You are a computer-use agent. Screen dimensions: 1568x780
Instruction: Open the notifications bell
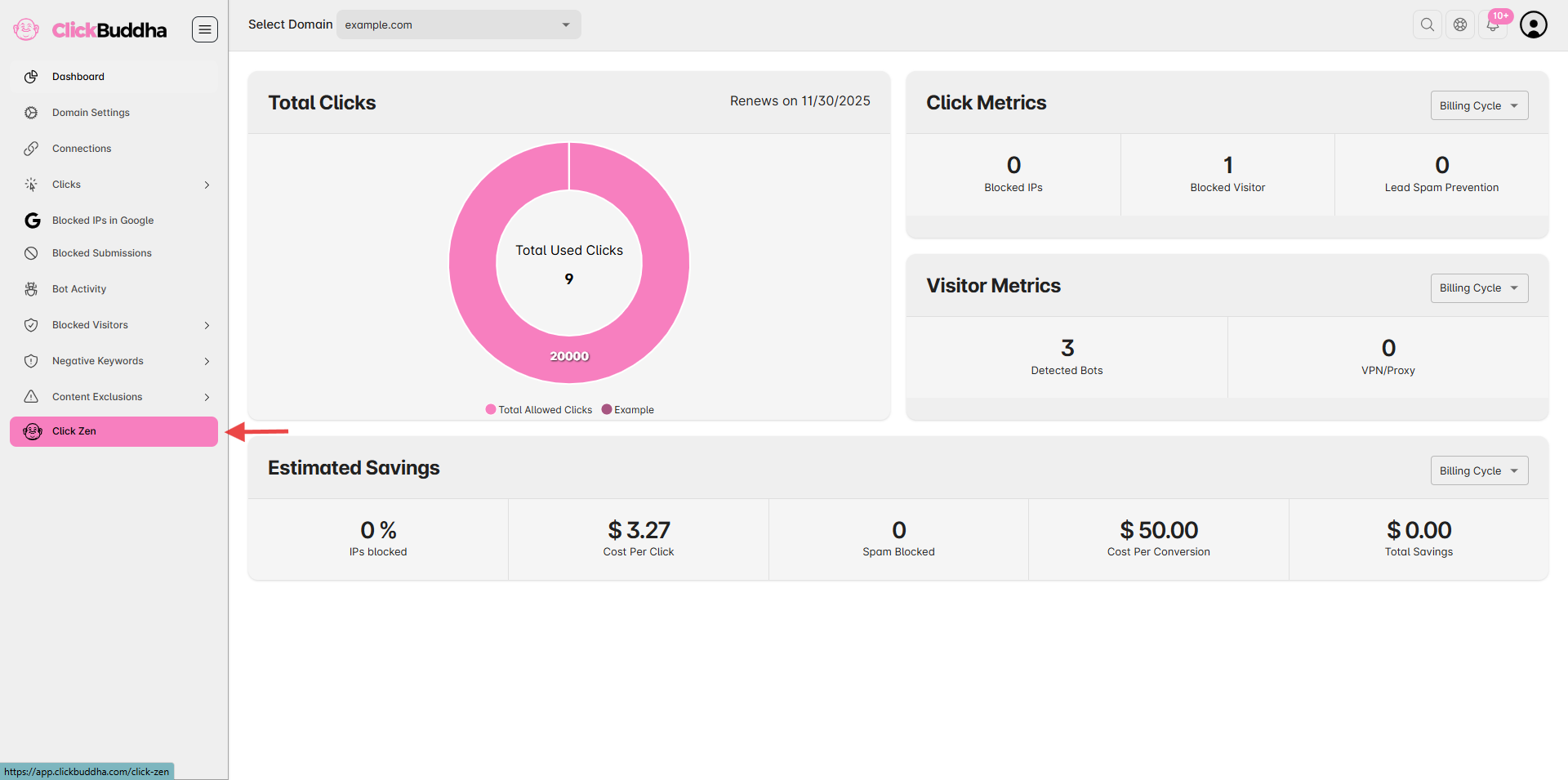pyautogui.click(x=1493, y=25)
